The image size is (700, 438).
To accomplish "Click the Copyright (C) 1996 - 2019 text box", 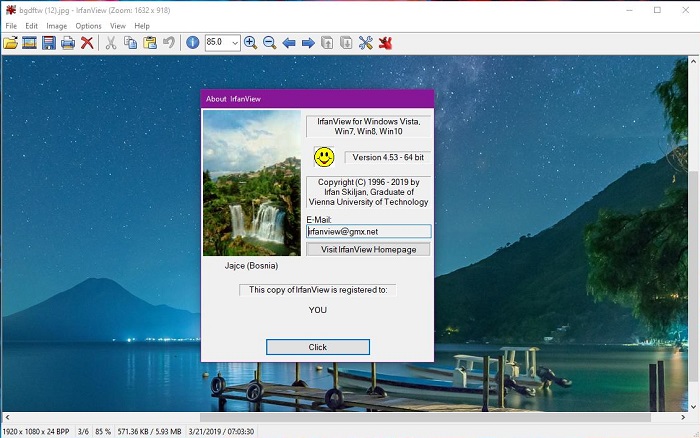I will tap(369, 192).
